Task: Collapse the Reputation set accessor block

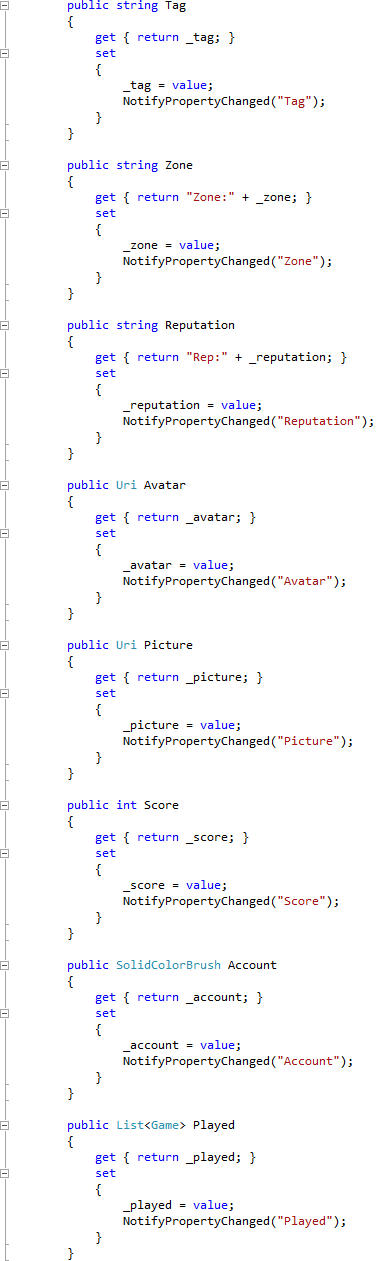Action: [5, 373]
